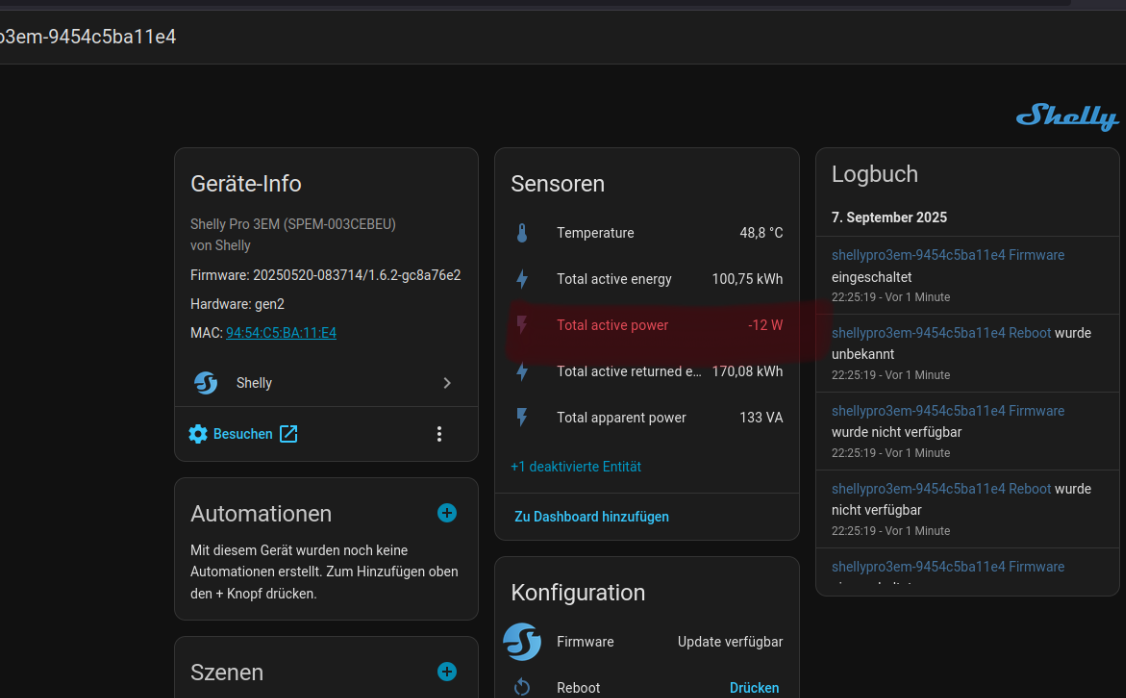
Task: Click the Shelly icon beside Firmware in Konfiguration
Action: click(522, 641)
